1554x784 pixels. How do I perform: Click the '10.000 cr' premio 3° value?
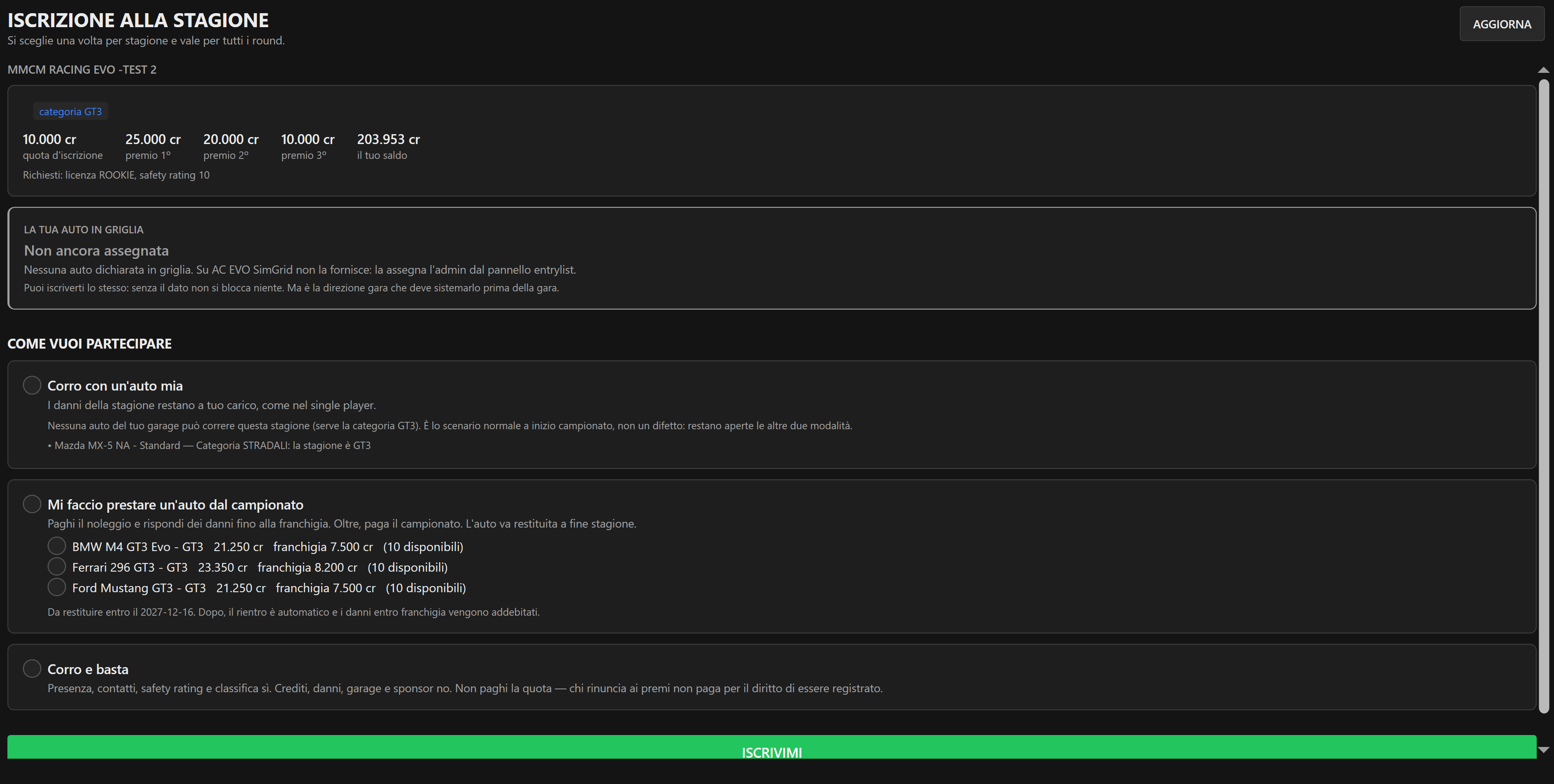[308, 140]
